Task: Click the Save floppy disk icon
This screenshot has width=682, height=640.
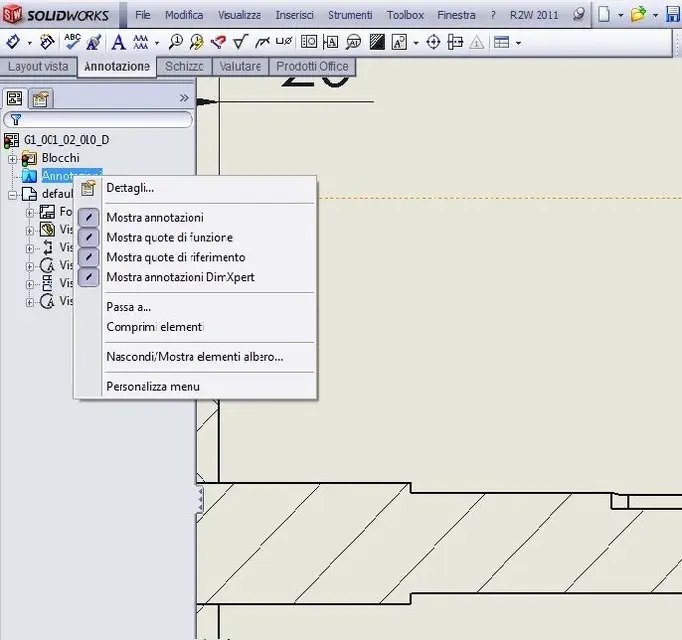Action: (x=673, y=14)
